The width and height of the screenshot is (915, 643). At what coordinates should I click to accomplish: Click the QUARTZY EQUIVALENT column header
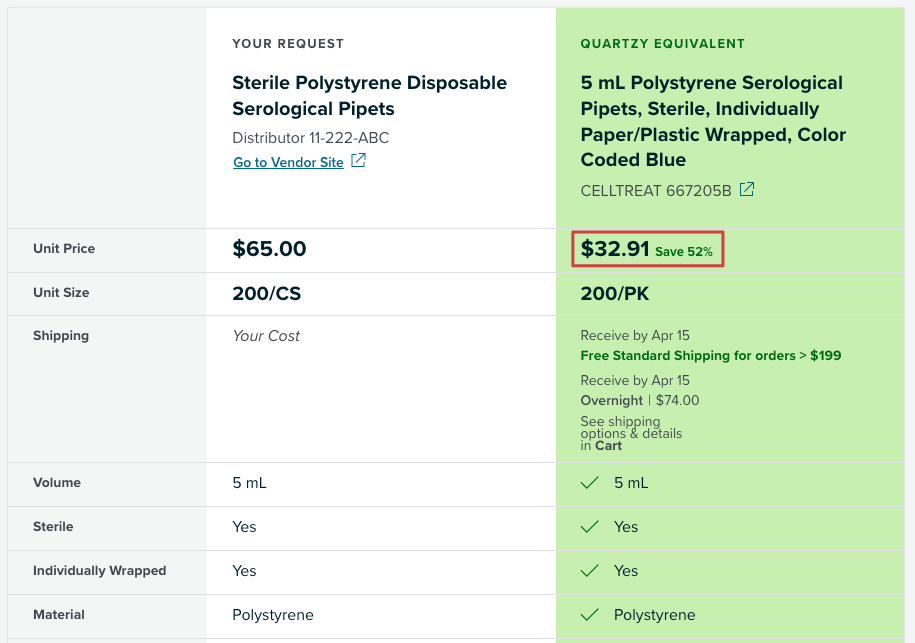tap(662, 44)
